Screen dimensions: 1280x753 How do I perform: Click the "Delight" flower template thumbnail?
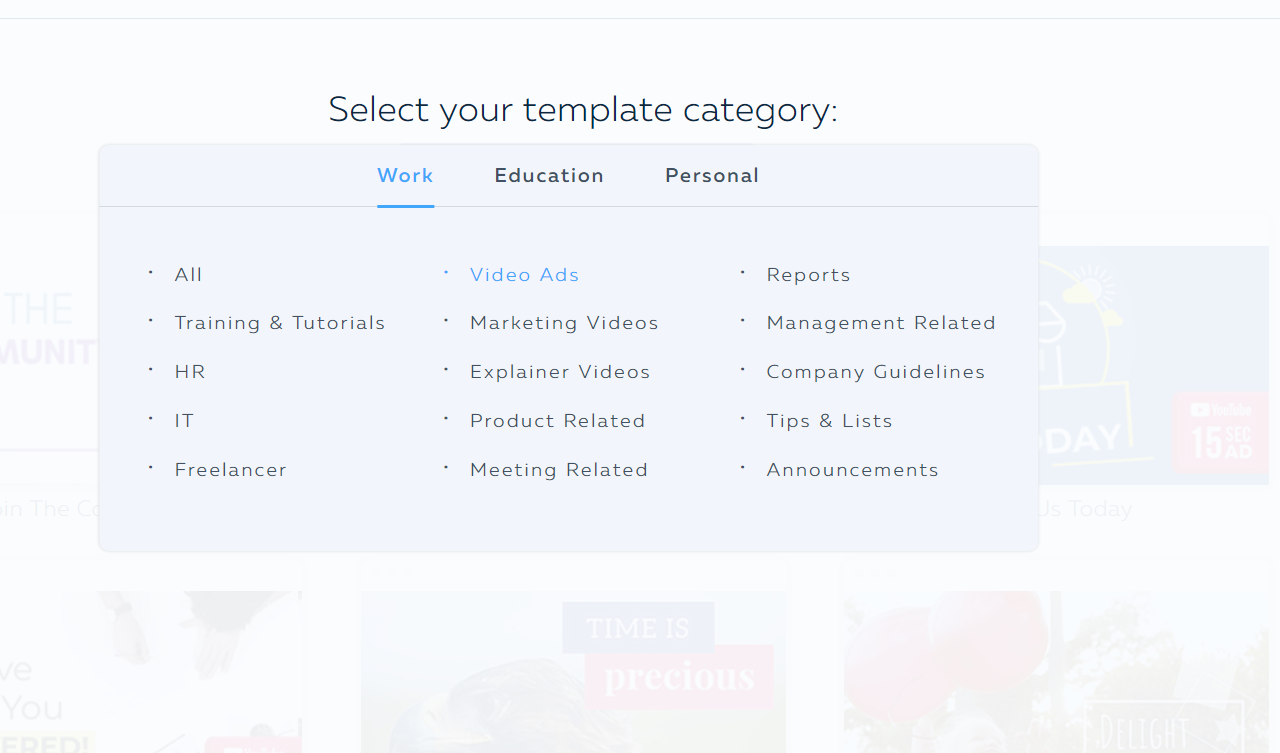click(1055, 670)
